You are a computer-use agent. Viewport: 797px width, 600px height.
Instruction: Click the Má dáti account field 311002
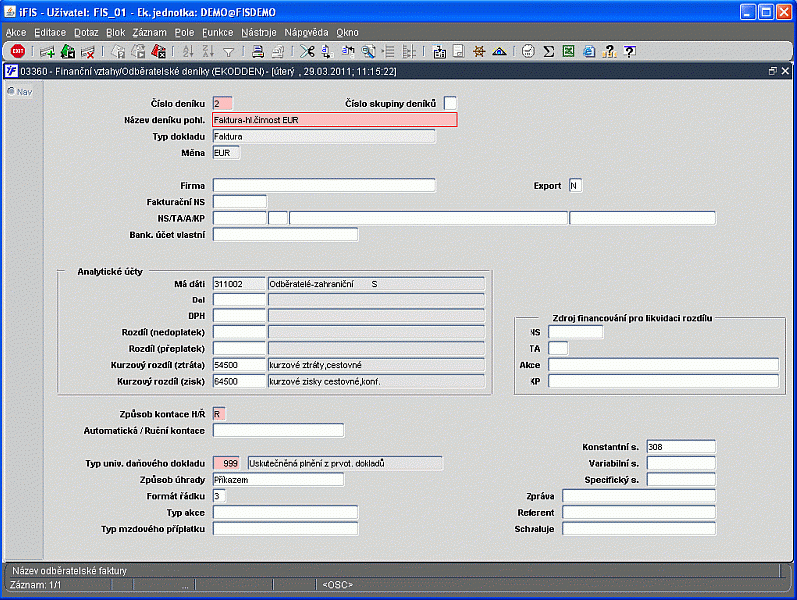(239, 284)
